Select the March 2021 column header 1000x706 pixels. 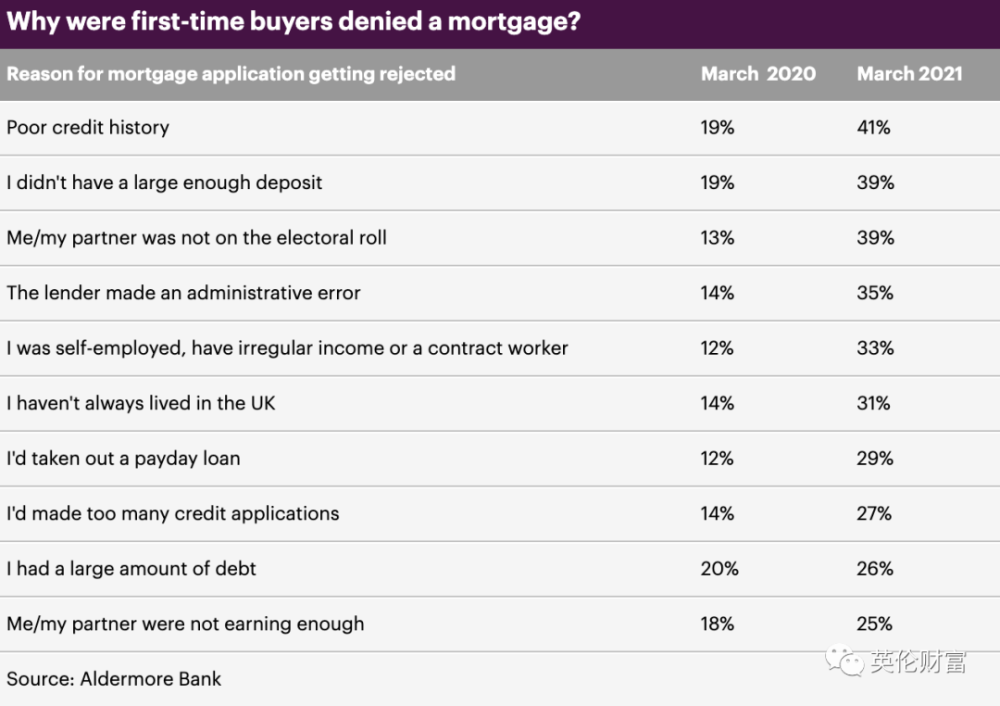click(x=909, y=73)
